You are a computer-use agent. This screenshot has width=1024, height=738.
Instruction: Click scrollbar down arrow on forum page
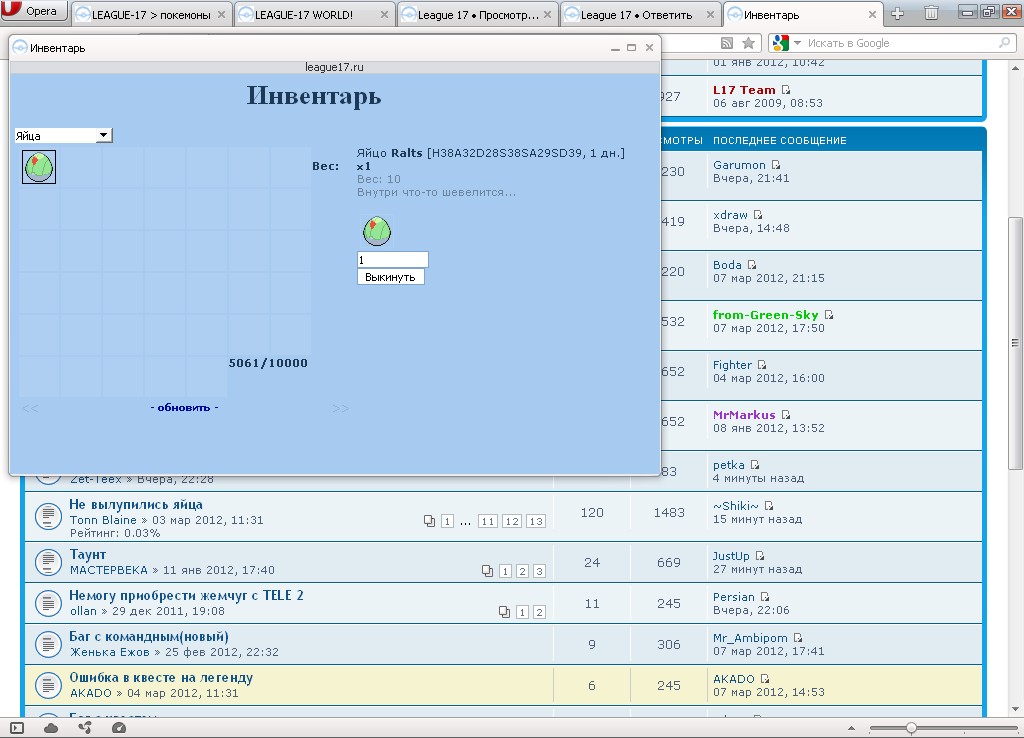[x=1015, y=709]
